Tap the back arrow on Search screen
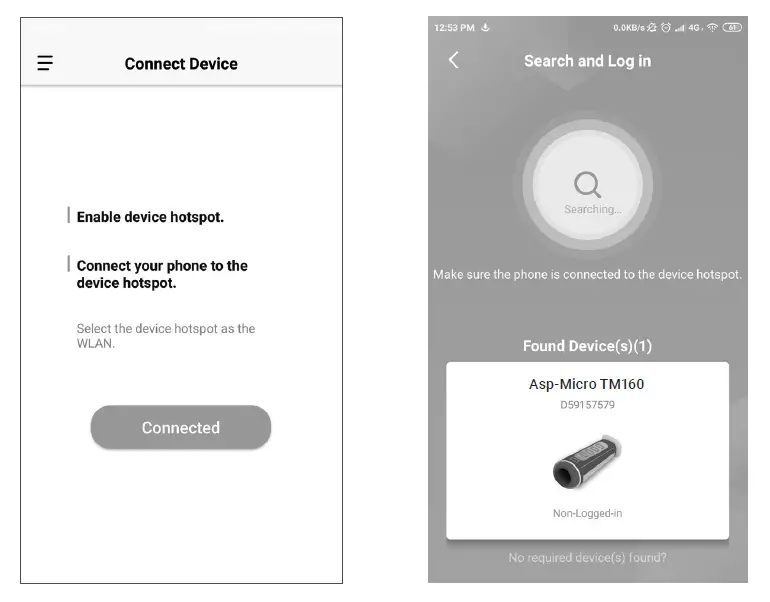This screenshot has height=602, width=770. [x=454, y=60]
